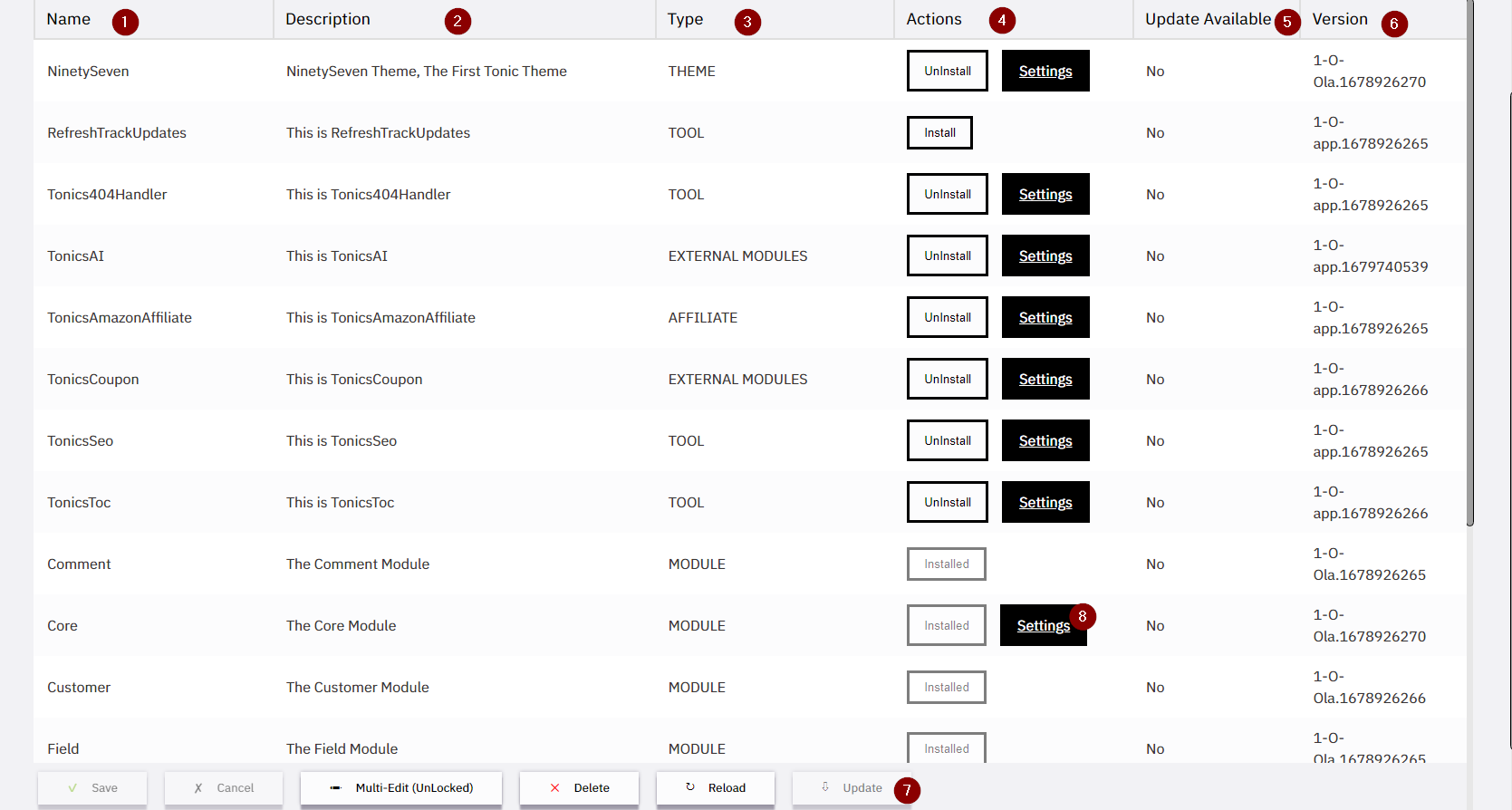This screenshot has height=810, width=1512.
Task: Sort table by Name column header
Action: (x=153, y=19)
